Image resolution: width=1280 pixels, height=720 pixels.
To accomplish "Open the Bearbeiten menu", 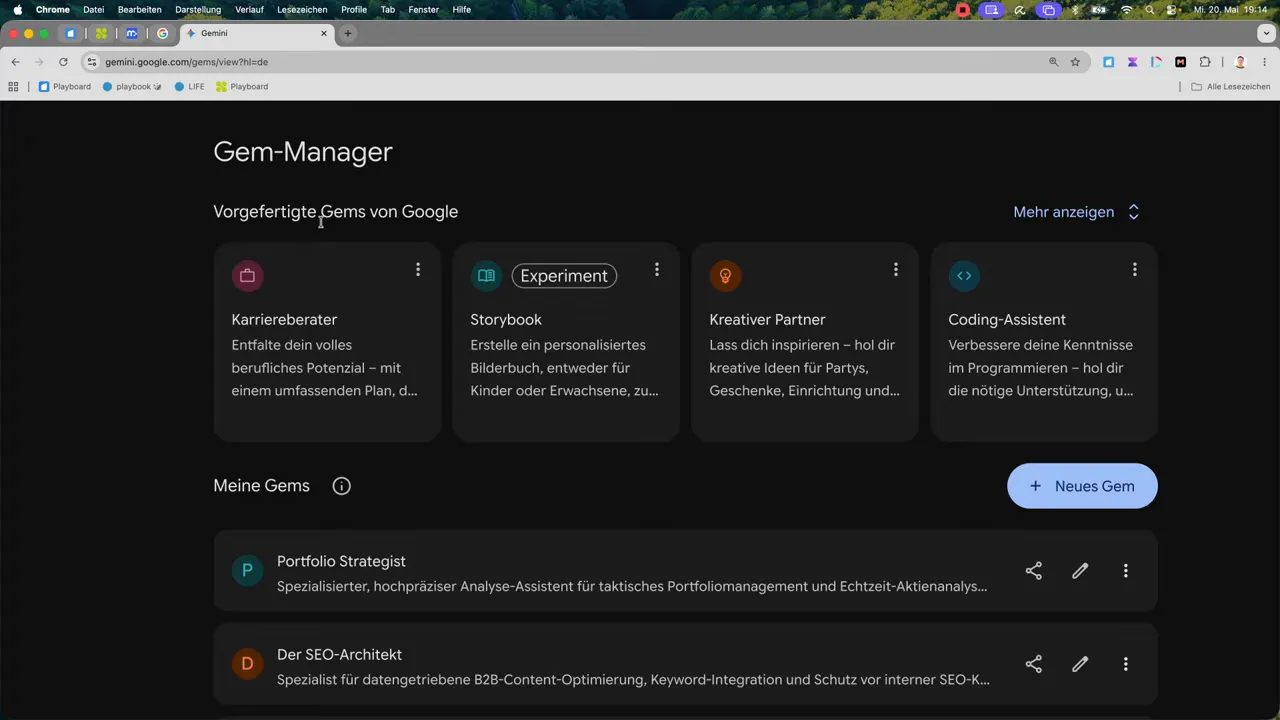I will point(139,9).
